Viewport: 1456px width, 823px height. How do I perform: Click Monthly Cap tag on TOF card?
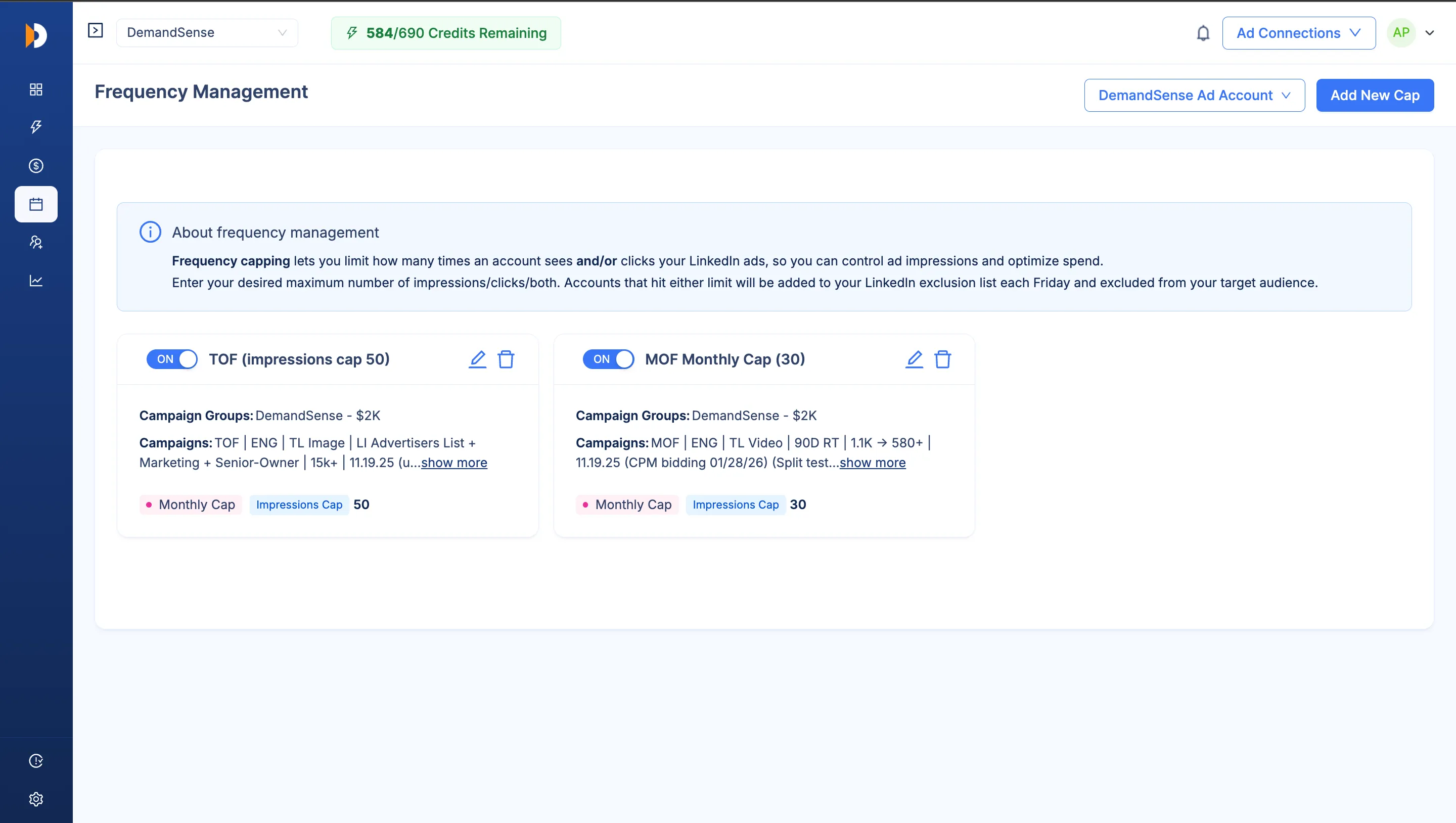[x=191, y=505]
